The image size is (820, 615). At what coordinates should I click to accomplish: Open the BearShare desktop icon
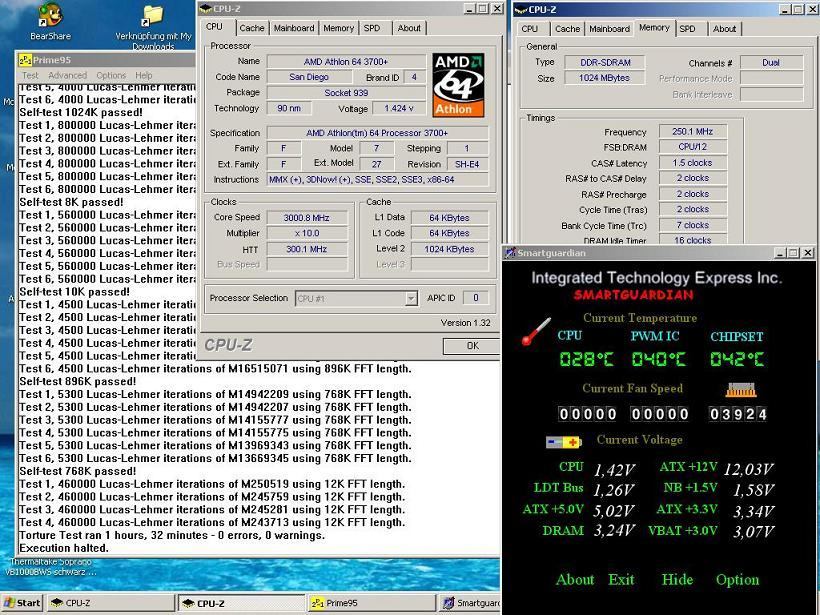click(x=50, y=21)
